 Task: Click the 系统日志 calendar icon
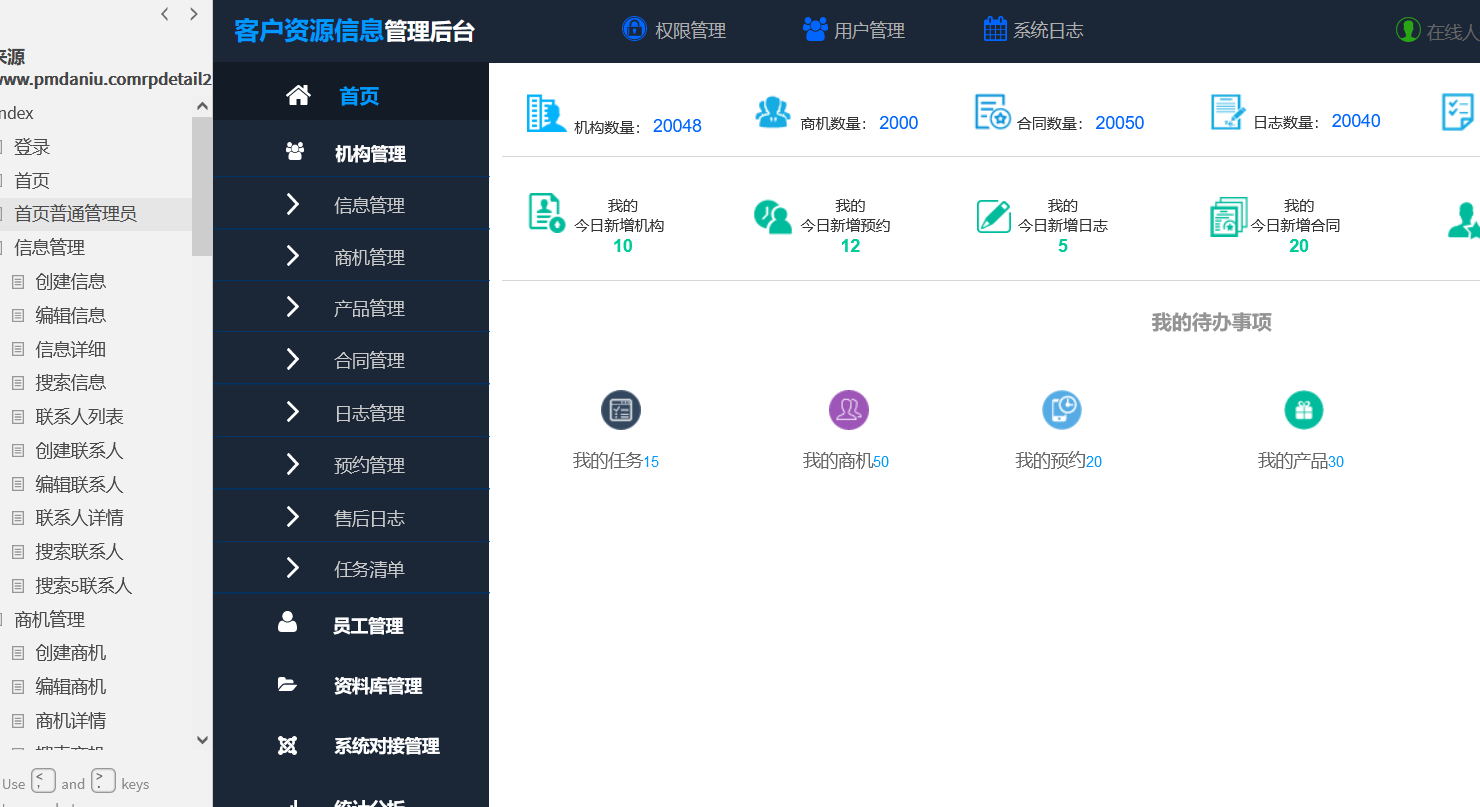click(x=995, y=29)
